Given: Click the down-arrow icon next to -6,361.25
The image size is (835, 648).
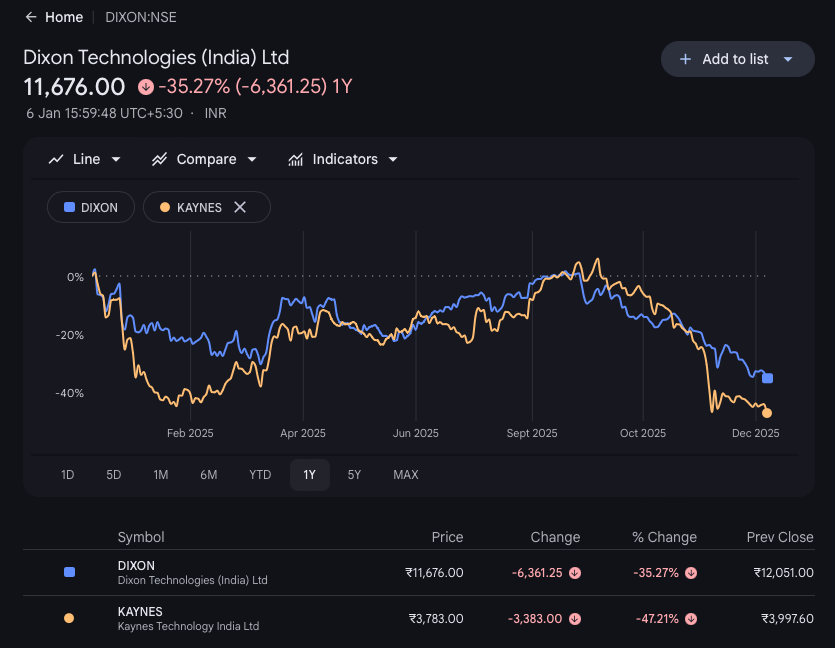Looking at the screenshot, I should [x=575, y=573].
